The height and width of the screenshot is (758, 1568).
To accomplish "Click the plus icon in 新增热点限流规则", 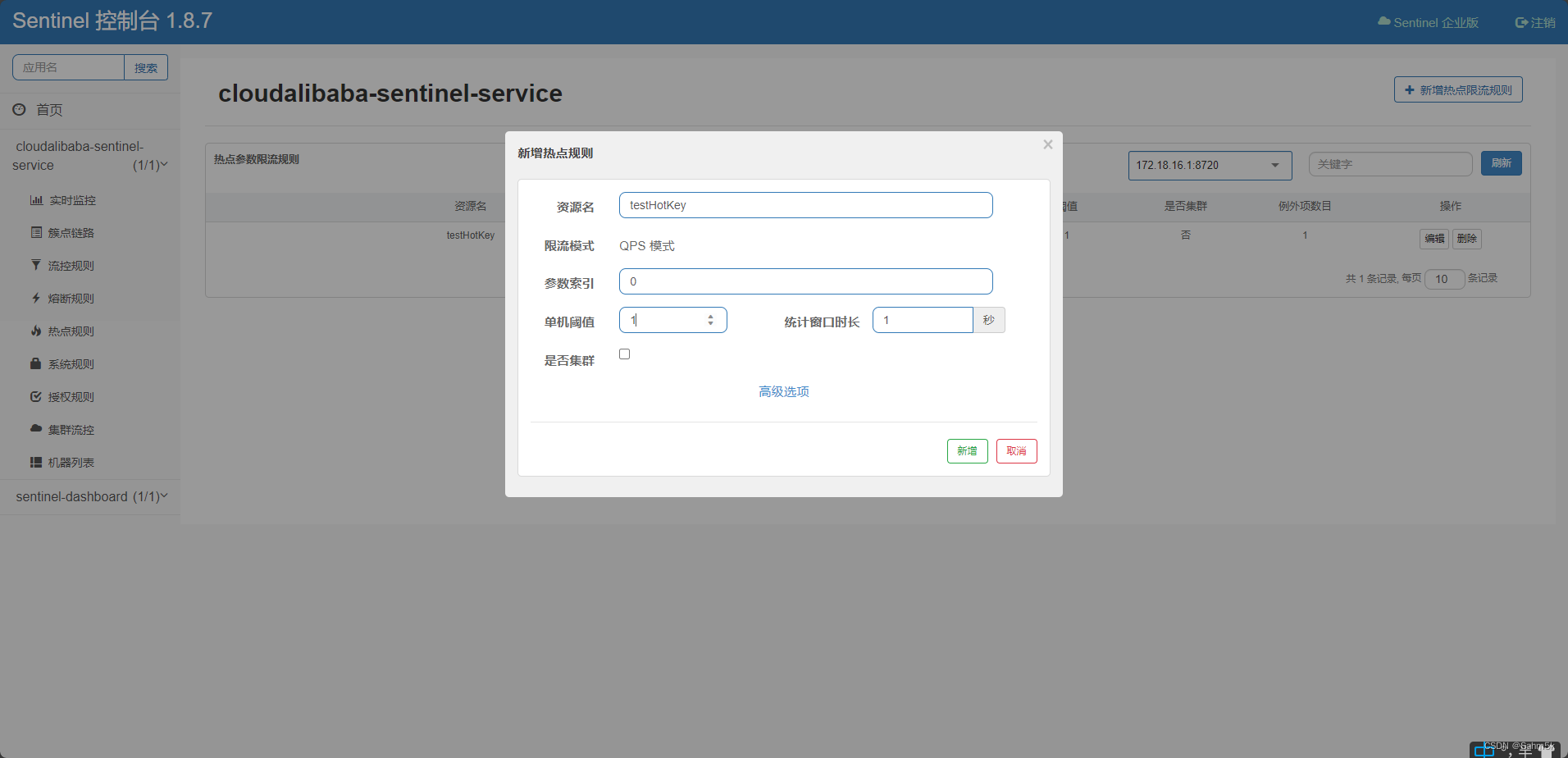I will coord(1410,90).
